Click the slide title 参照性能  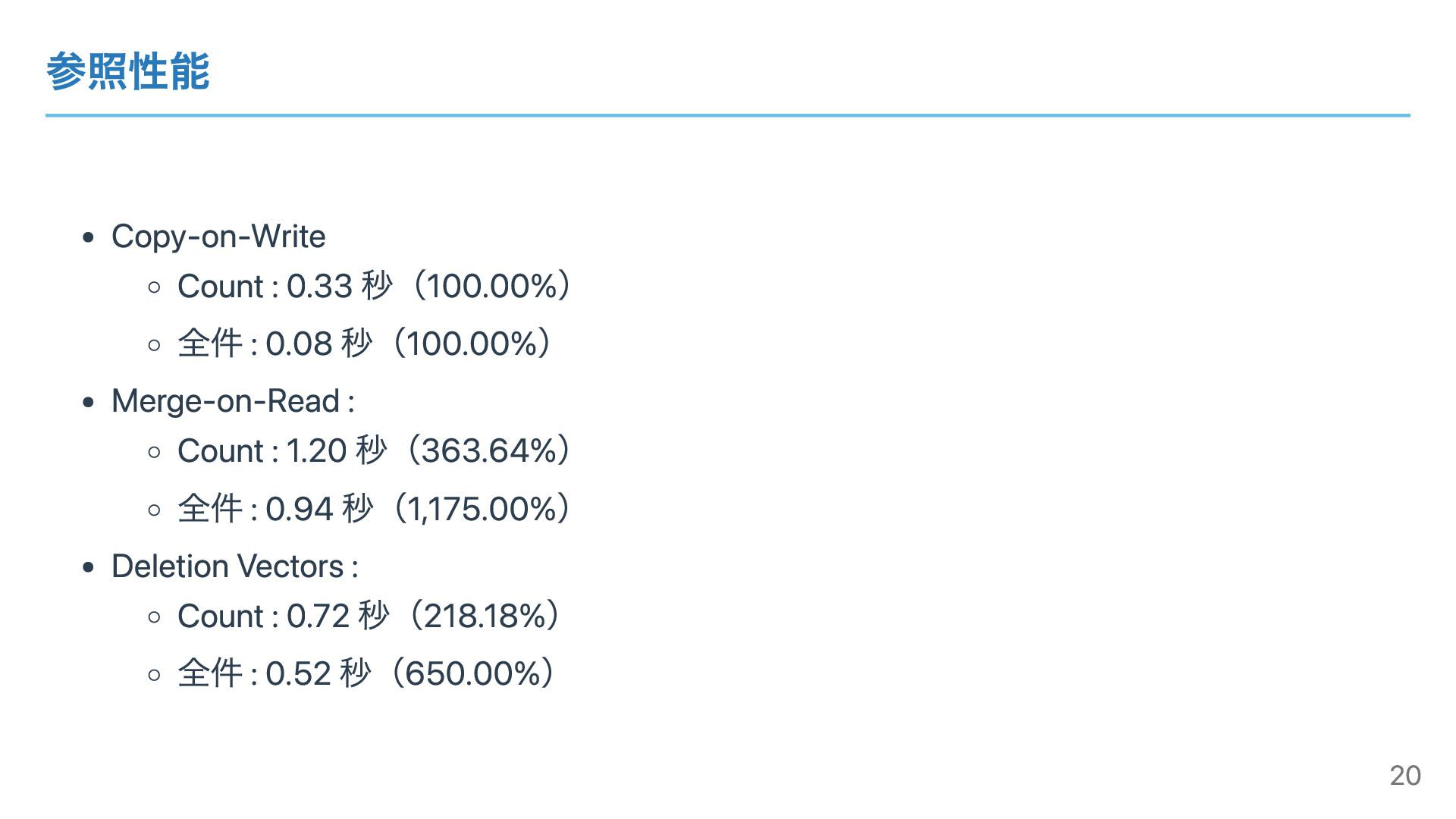pos(127,72)
